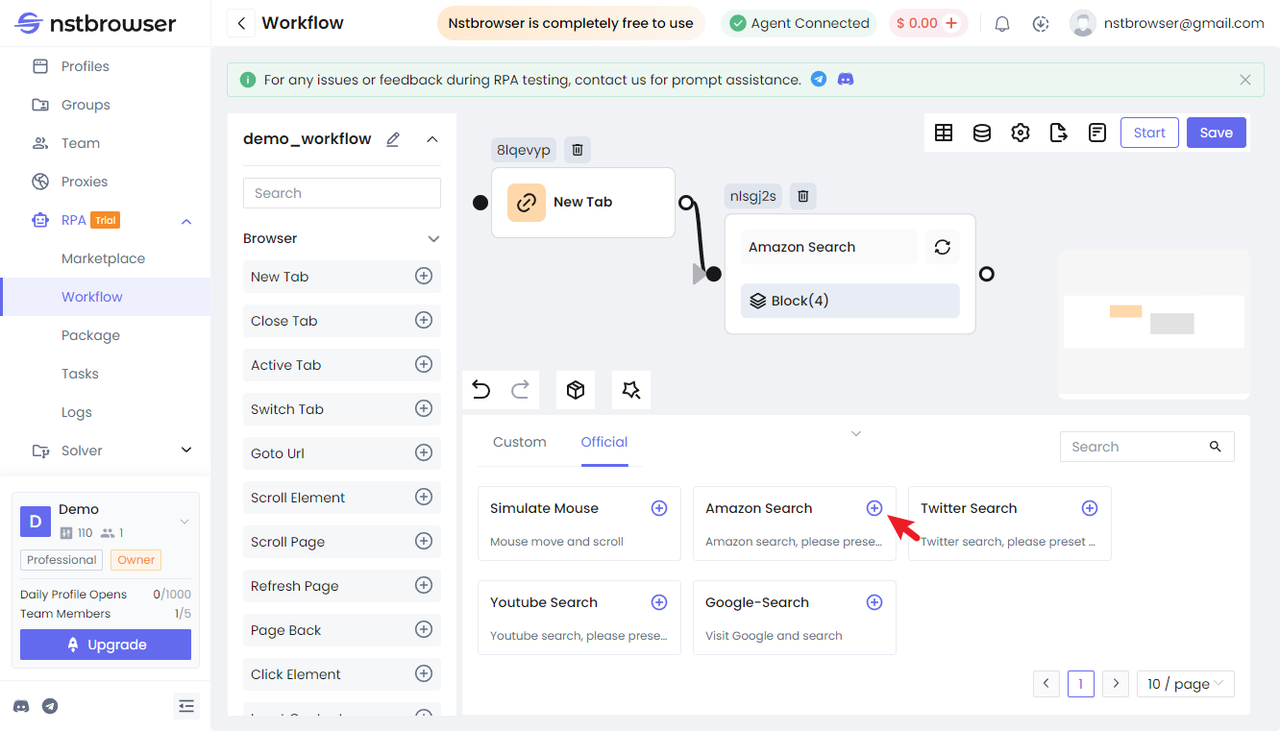The width and height of the screenshot is (1280, 731).
Task: Add balance with the plus beside $0.00
Action: click(x=950, y=23)
